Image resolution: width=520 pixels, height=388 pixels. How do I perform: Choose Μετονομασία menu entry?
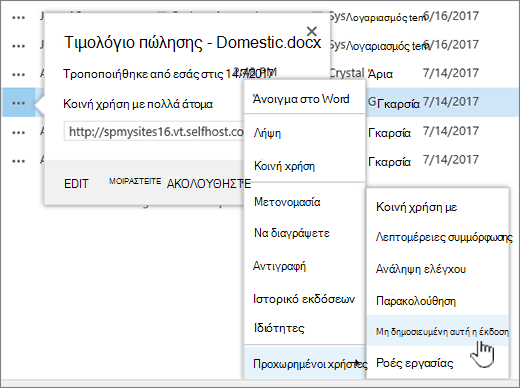(x=305, y=202)
